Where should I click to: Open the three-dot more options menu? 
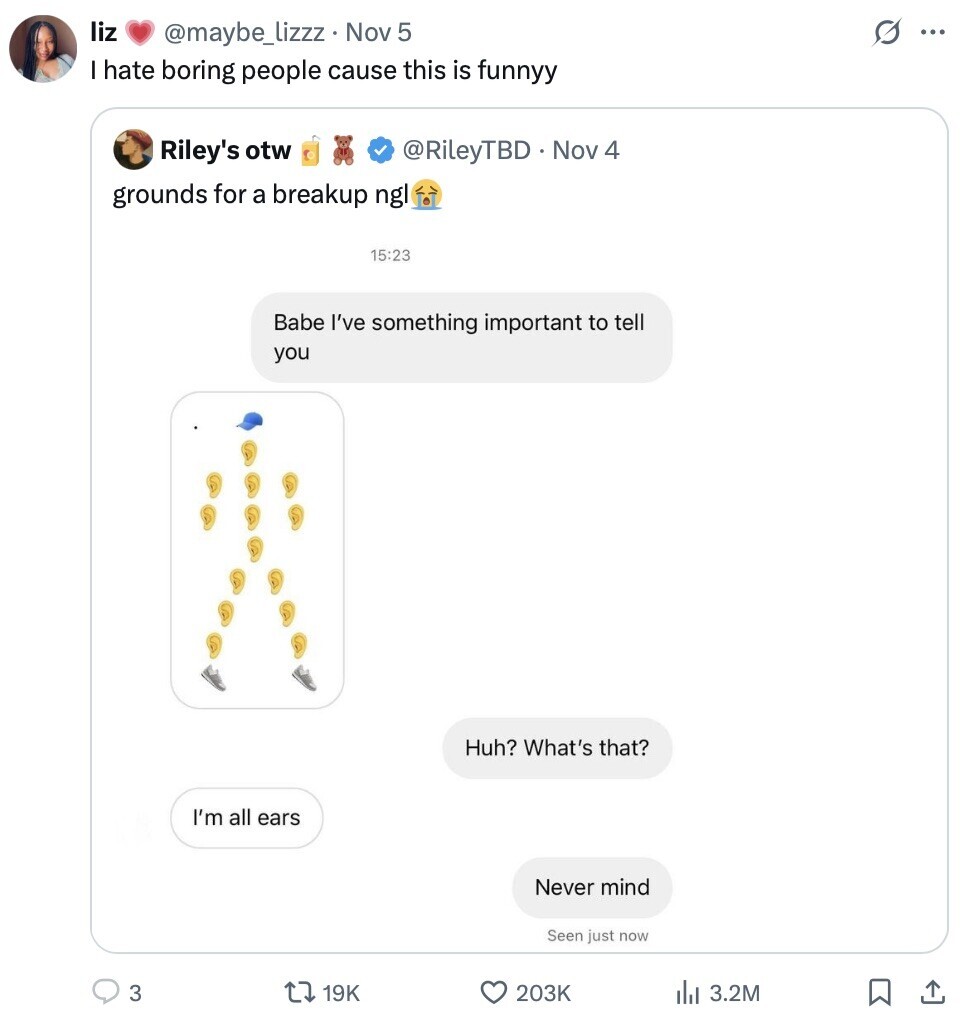(932, 33)
